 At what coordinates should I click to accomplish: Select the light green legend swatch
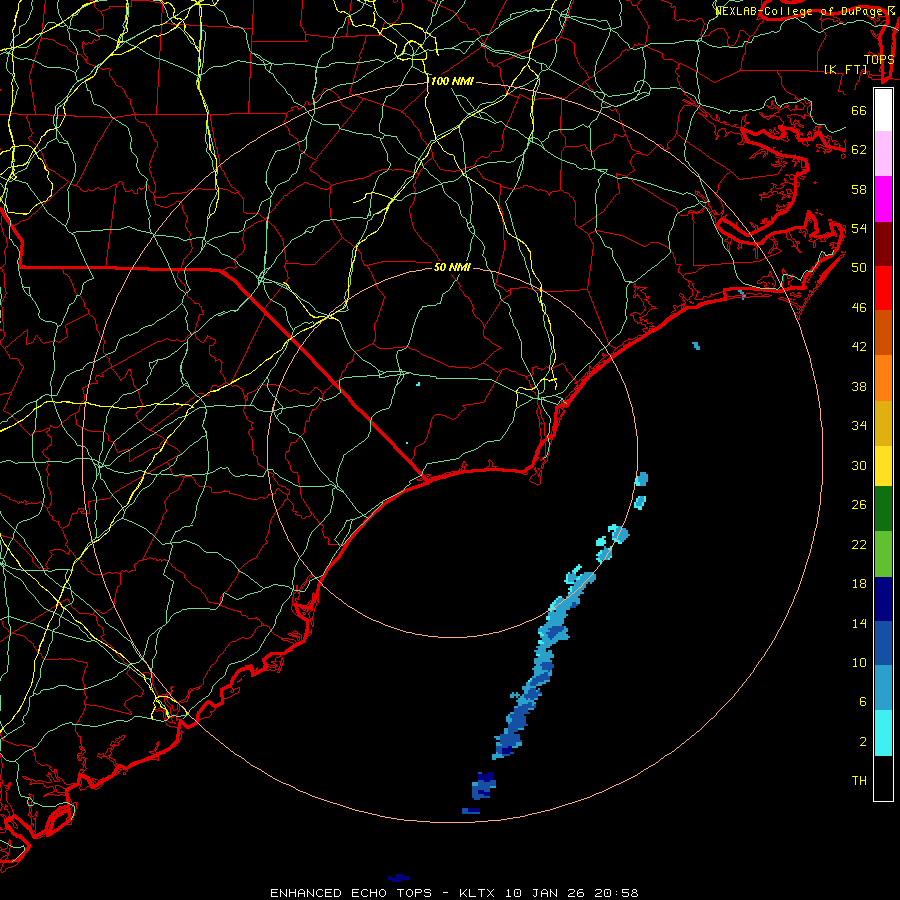[883, 554]
